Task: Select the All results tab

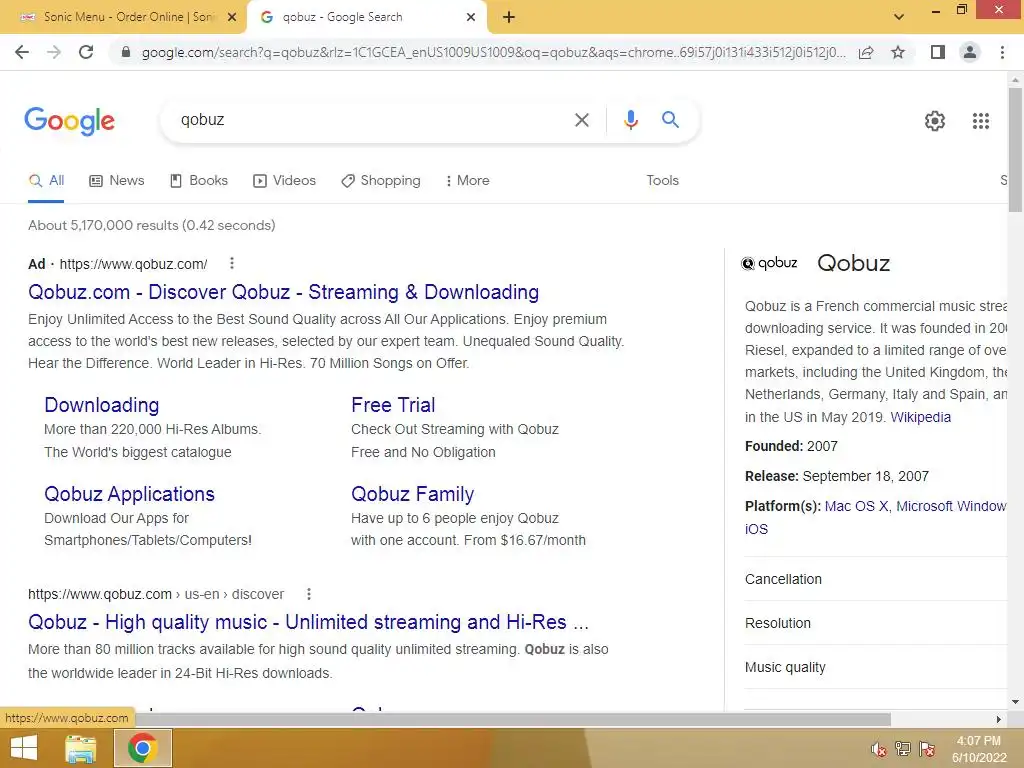Action: coord(46,180)
